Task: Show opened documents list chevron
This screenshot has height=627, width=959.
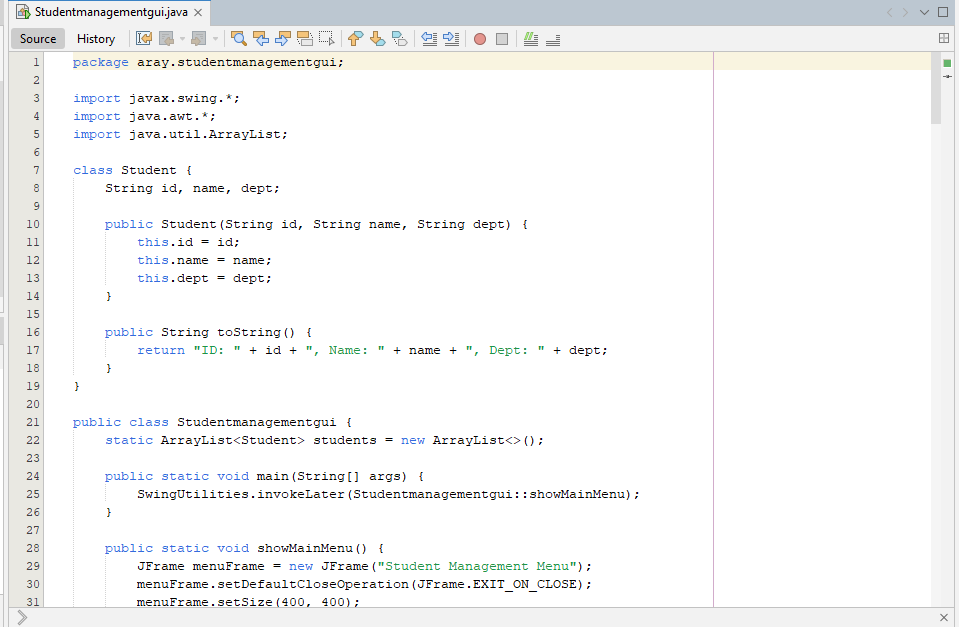Action: pos(924,12)
